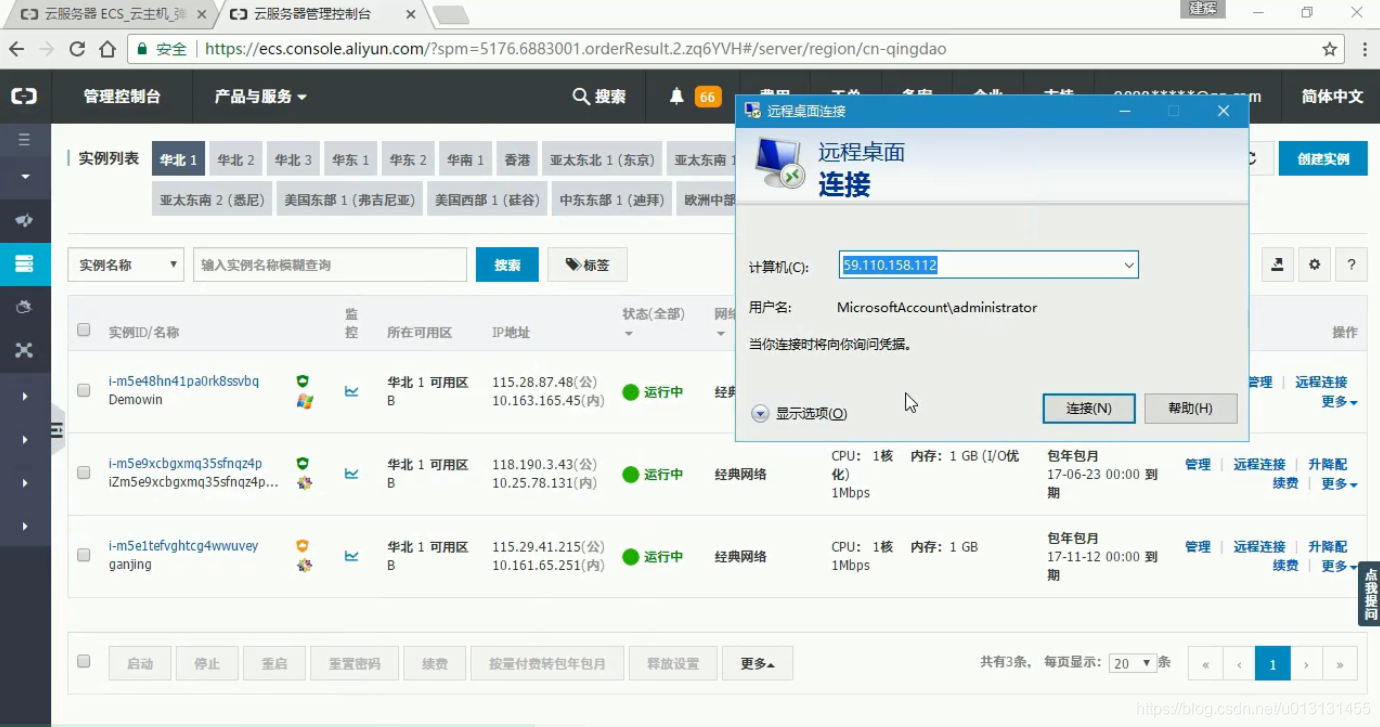Click the sidebar collapse handle

click(x=57, y=431)
